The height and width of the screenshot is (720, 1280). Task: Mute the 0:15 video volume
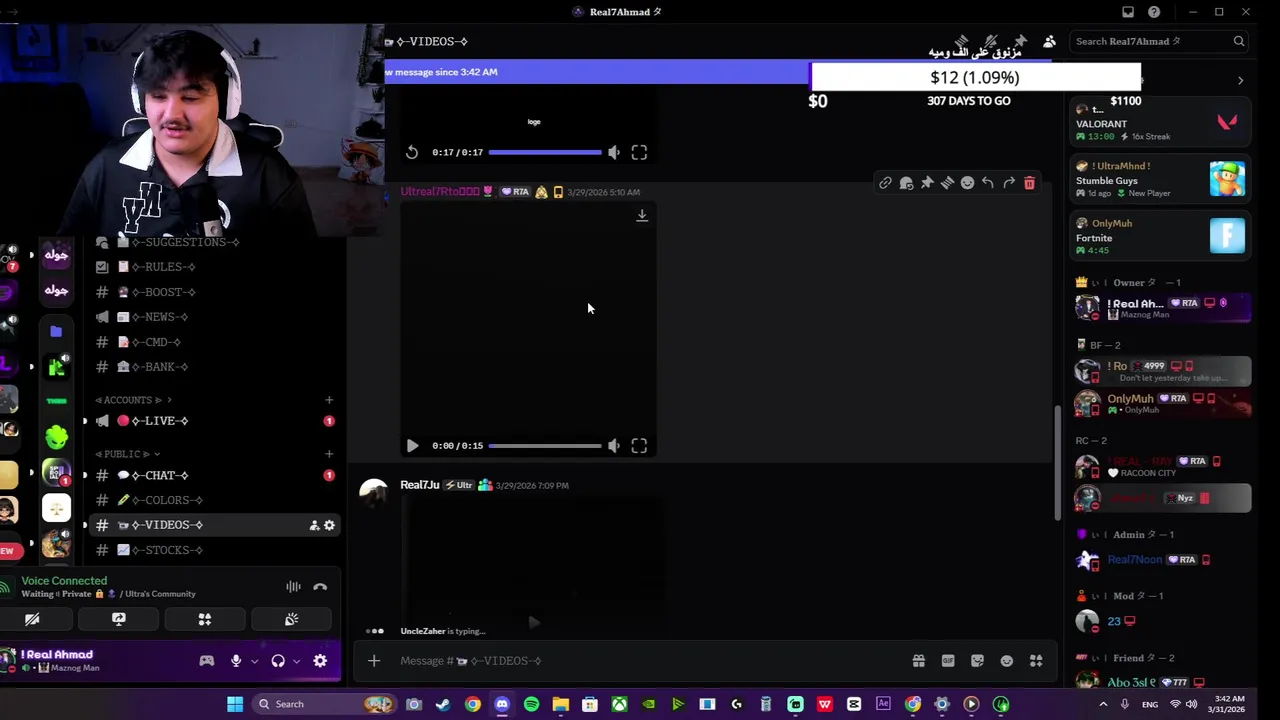tap(613, 446)
